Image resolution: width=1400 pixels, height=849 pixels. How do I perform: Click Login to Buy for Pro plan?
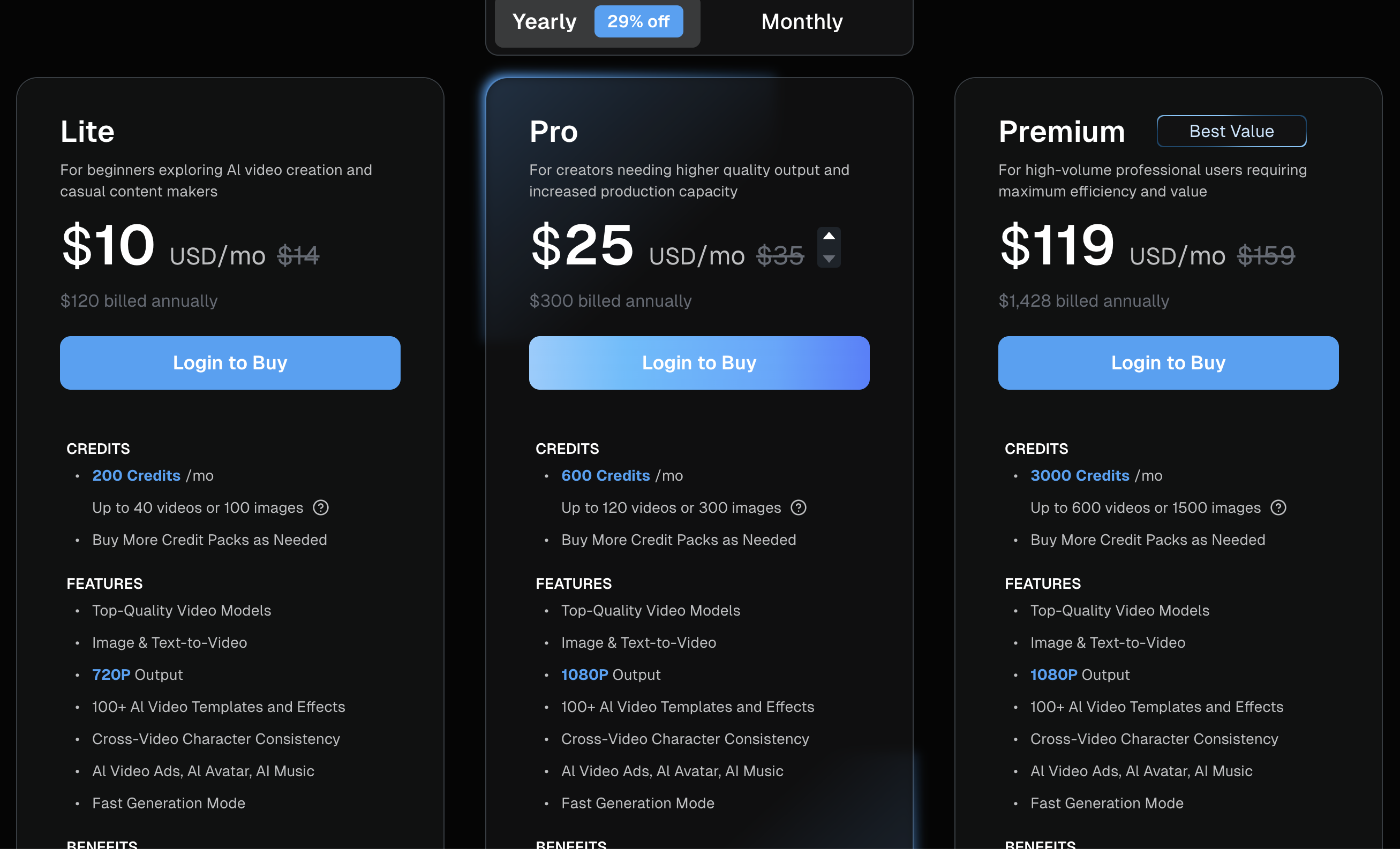699,362
